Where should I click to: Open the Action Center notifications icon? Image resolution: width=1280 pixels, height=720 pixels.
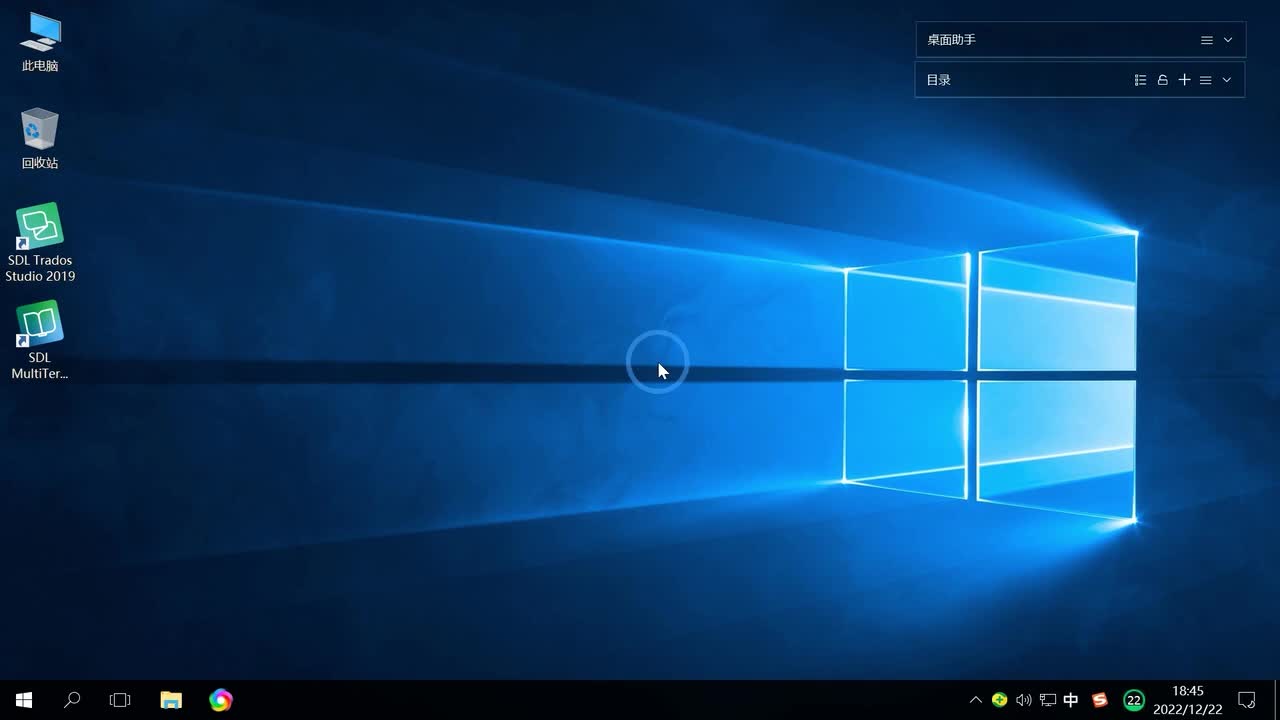click(x=1247, y=700)
